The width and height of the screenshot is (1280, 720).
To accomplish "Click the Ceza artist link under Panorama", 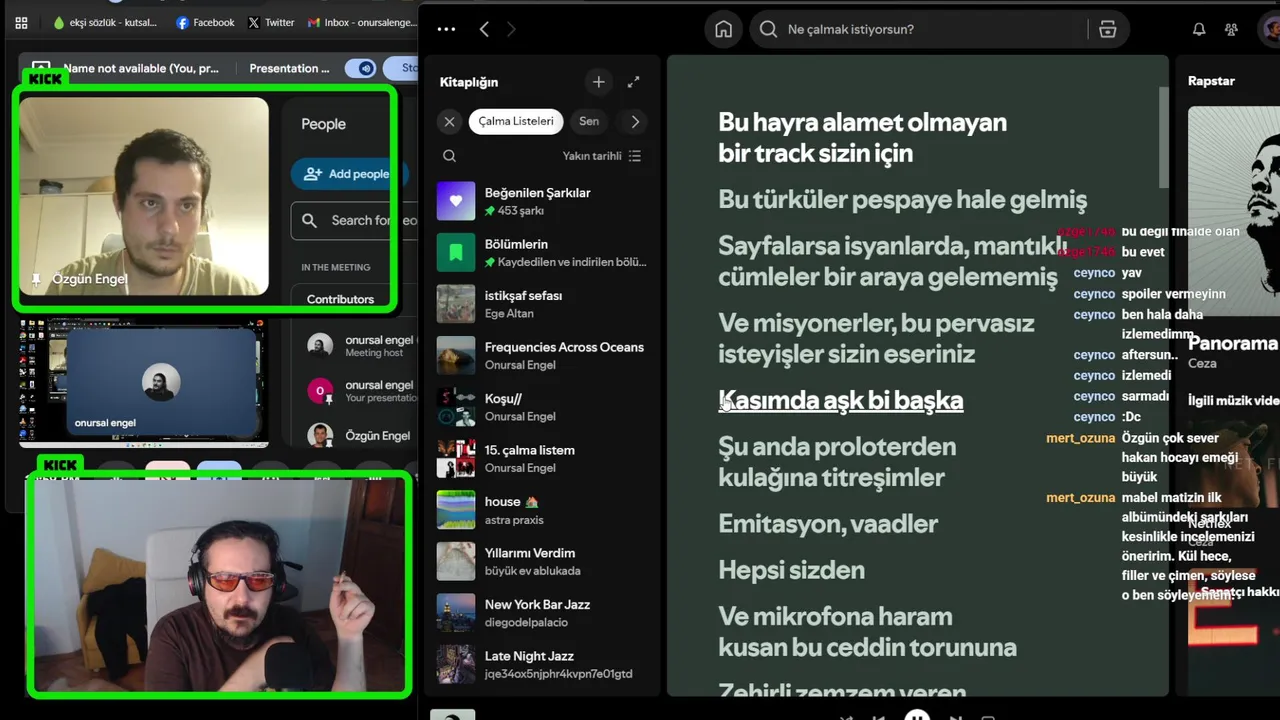I will (x=1202, y=364).
